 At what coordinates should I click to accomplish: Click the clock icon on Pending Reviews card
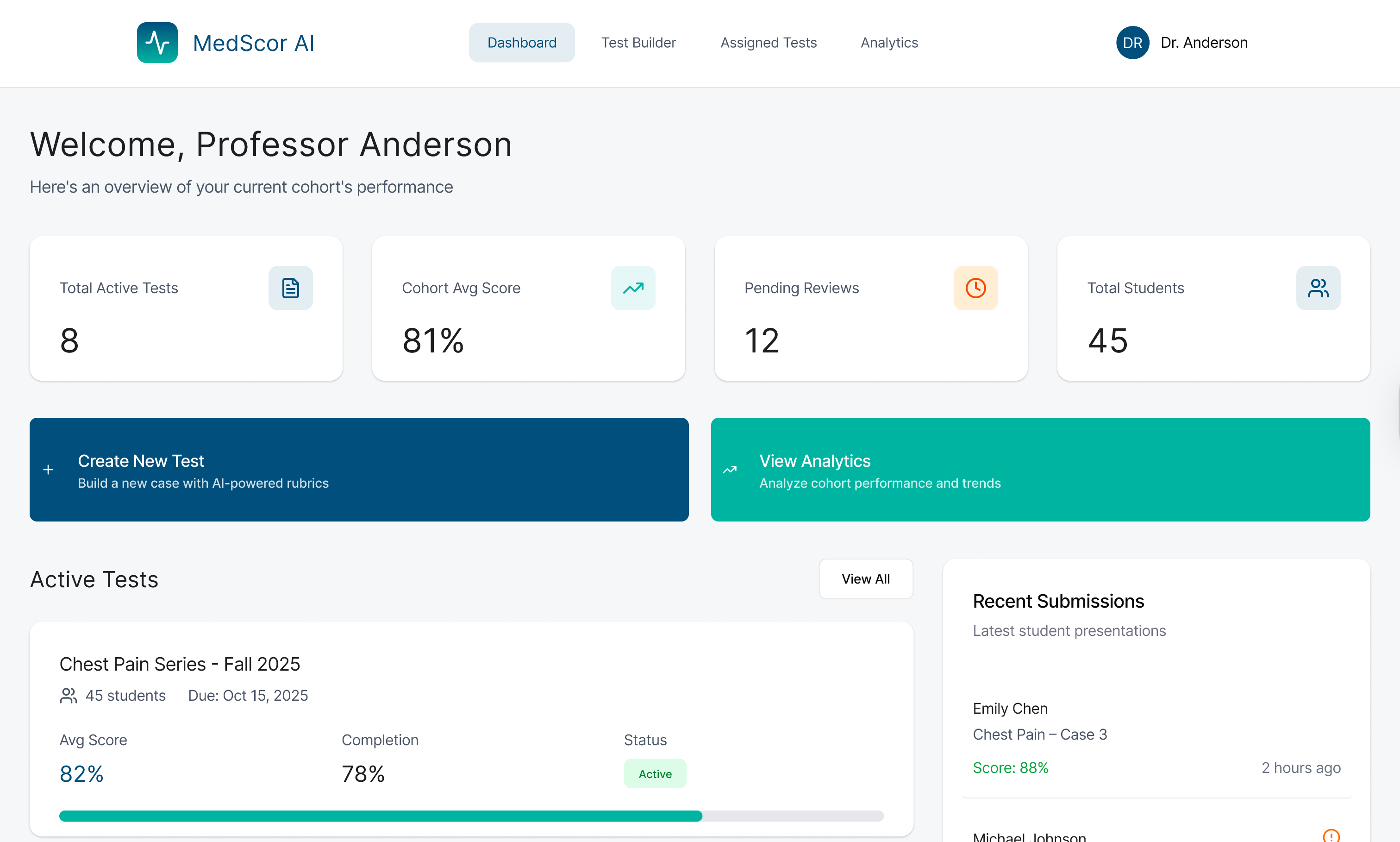(x=975, y=288)
